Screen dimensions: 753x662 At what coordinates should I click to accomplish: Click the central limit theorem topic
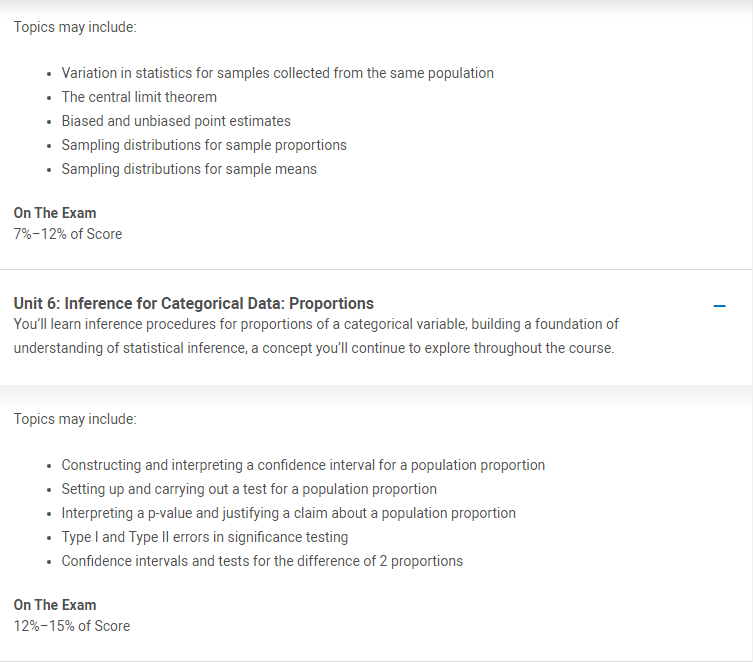[x=139, y=97]
